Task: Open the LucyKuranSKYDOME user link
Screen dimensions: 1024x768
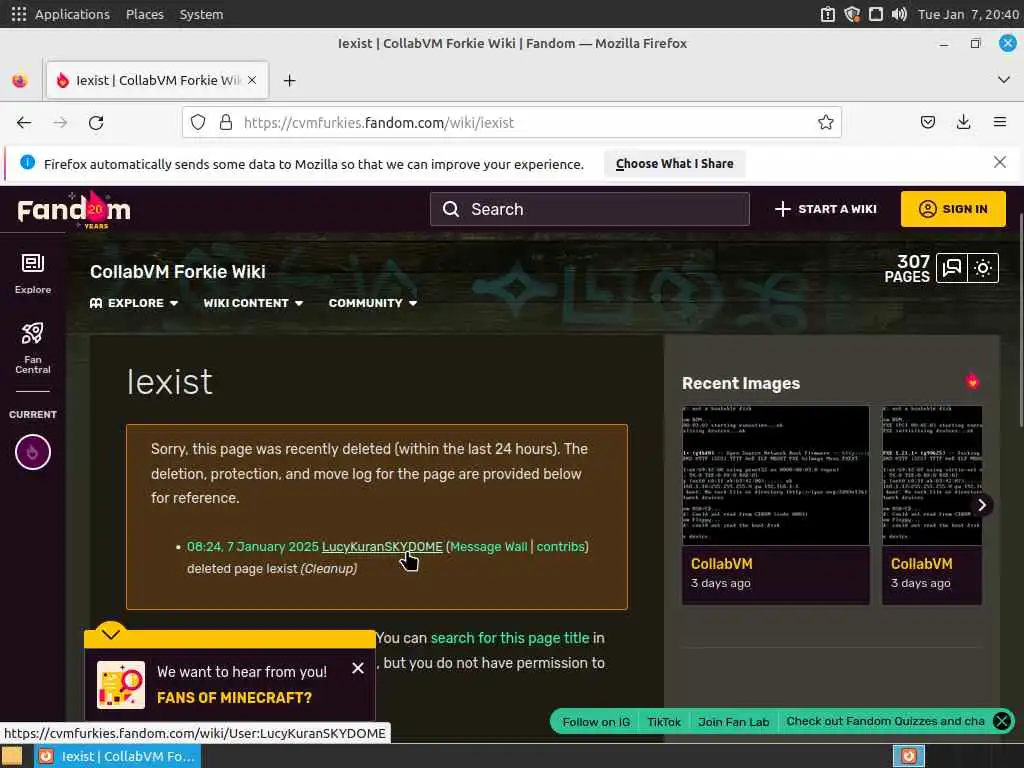Action: [x=382, y=547]
